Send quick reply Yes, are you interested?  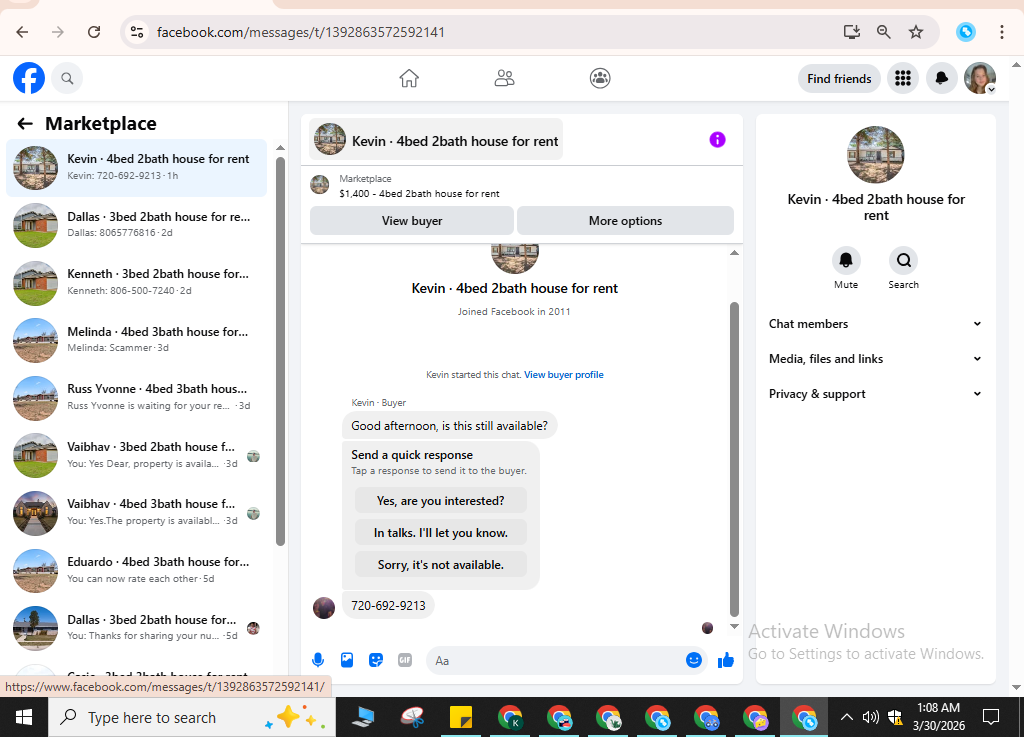point(441,501)
